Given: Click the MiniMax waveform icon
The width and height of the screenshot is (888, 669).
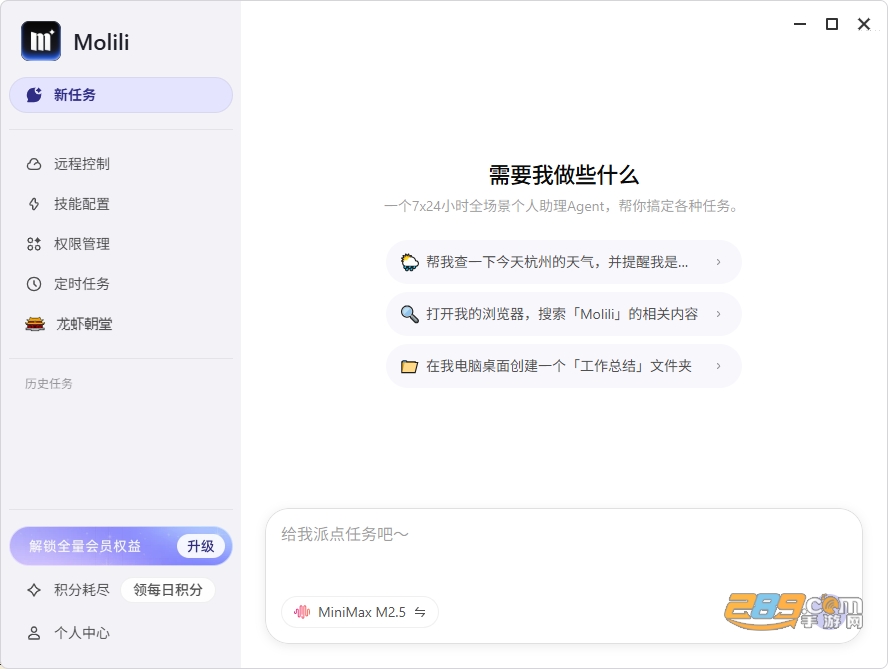Looking at the screenshot, I should pos(302,612).
